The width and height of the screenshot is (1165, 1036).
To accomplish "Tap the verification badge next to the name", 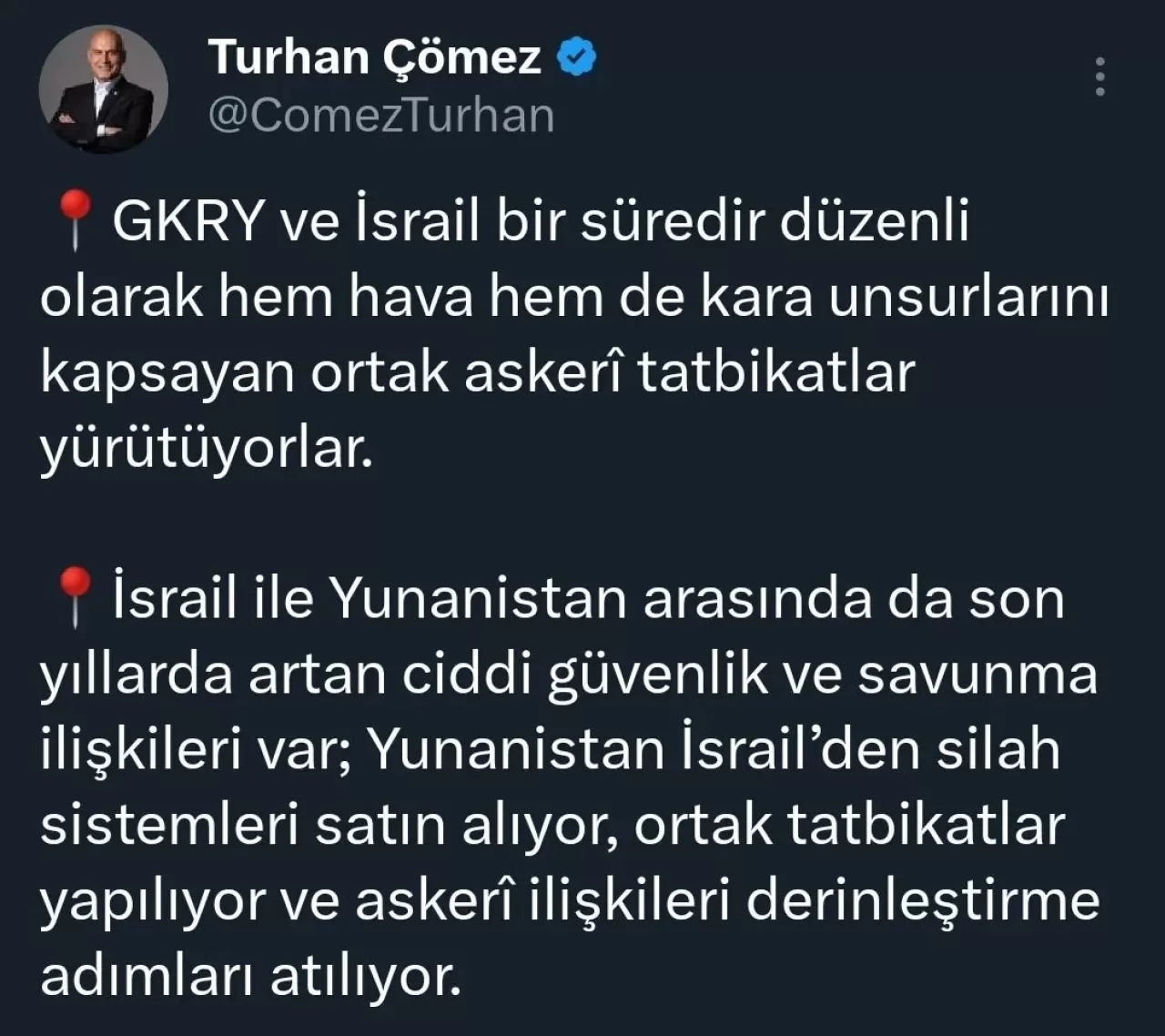I will pyautogui.click(x=575, y=55).
